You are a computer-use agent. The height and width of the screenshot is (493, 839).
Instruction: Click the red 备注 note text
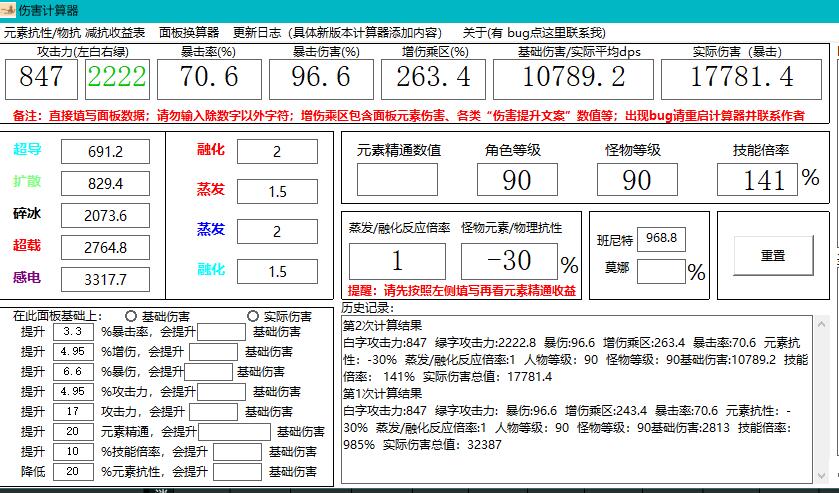[409, 116]
